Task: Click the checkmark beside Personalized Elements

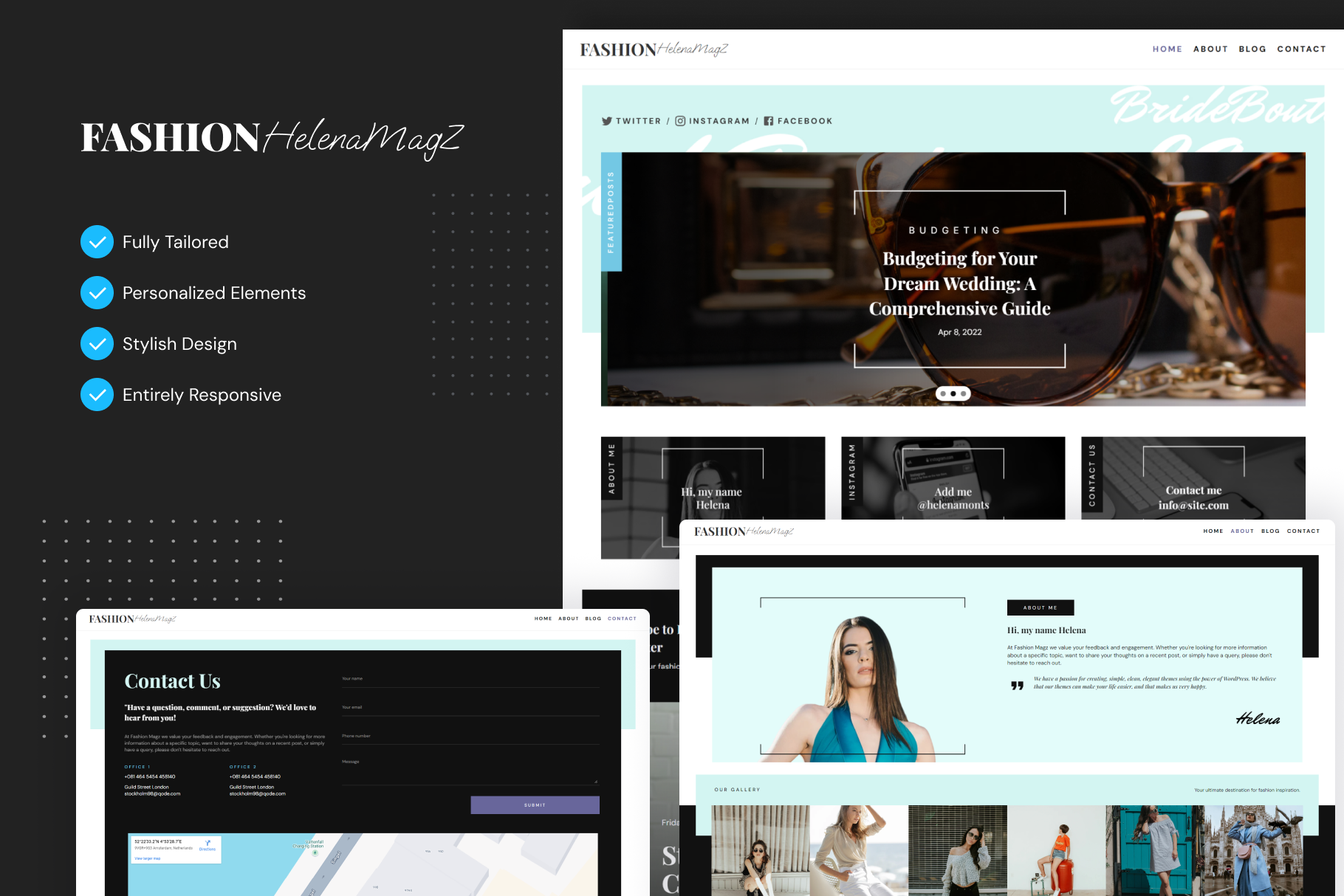Action: (x=97, y=293)
